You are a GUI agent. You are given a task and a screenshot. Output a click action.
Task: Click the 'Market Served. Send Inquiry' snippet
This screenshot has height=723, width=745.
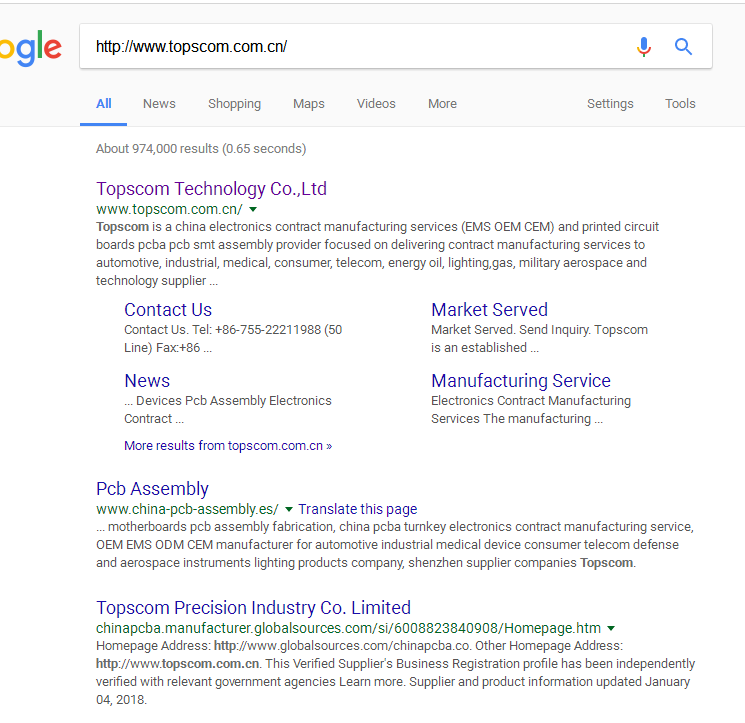click(x=511, y=330)
